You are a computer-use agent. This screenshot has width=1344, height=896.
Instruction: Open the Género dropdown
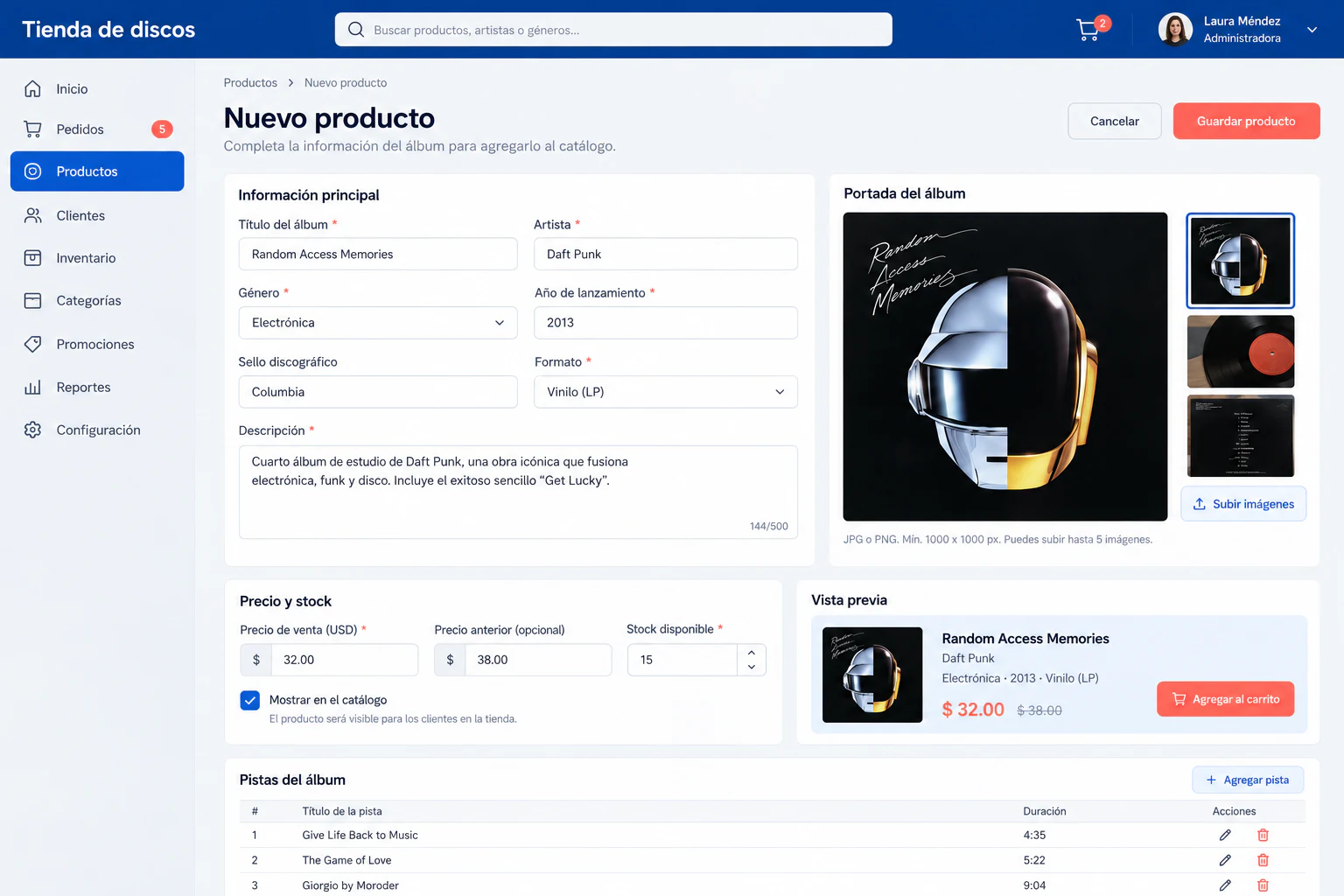pos(378,323)
